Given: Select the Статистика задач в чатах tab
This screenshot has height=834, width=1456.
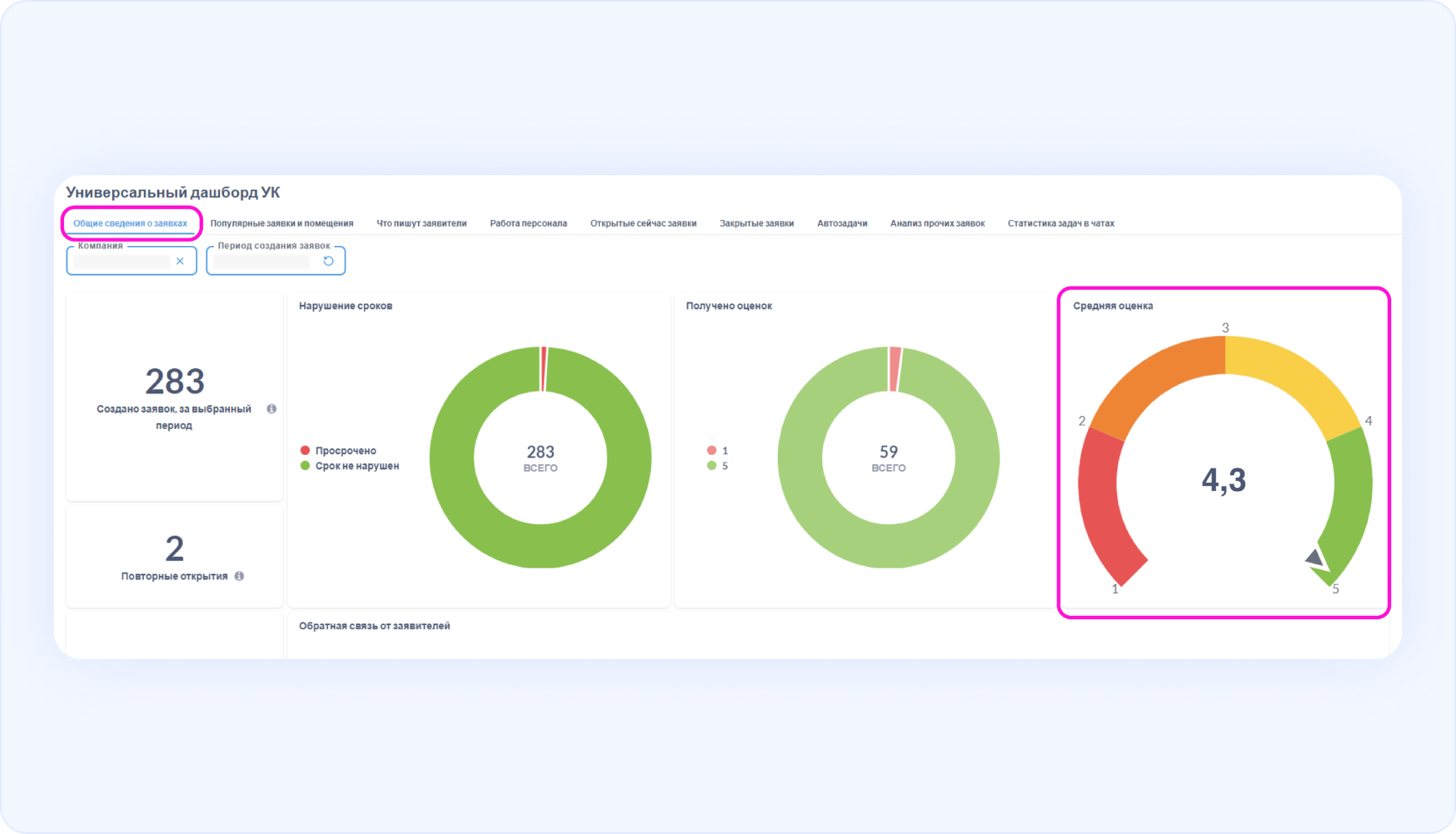Looking at the screenshot, I should [x=1061, y=223].
